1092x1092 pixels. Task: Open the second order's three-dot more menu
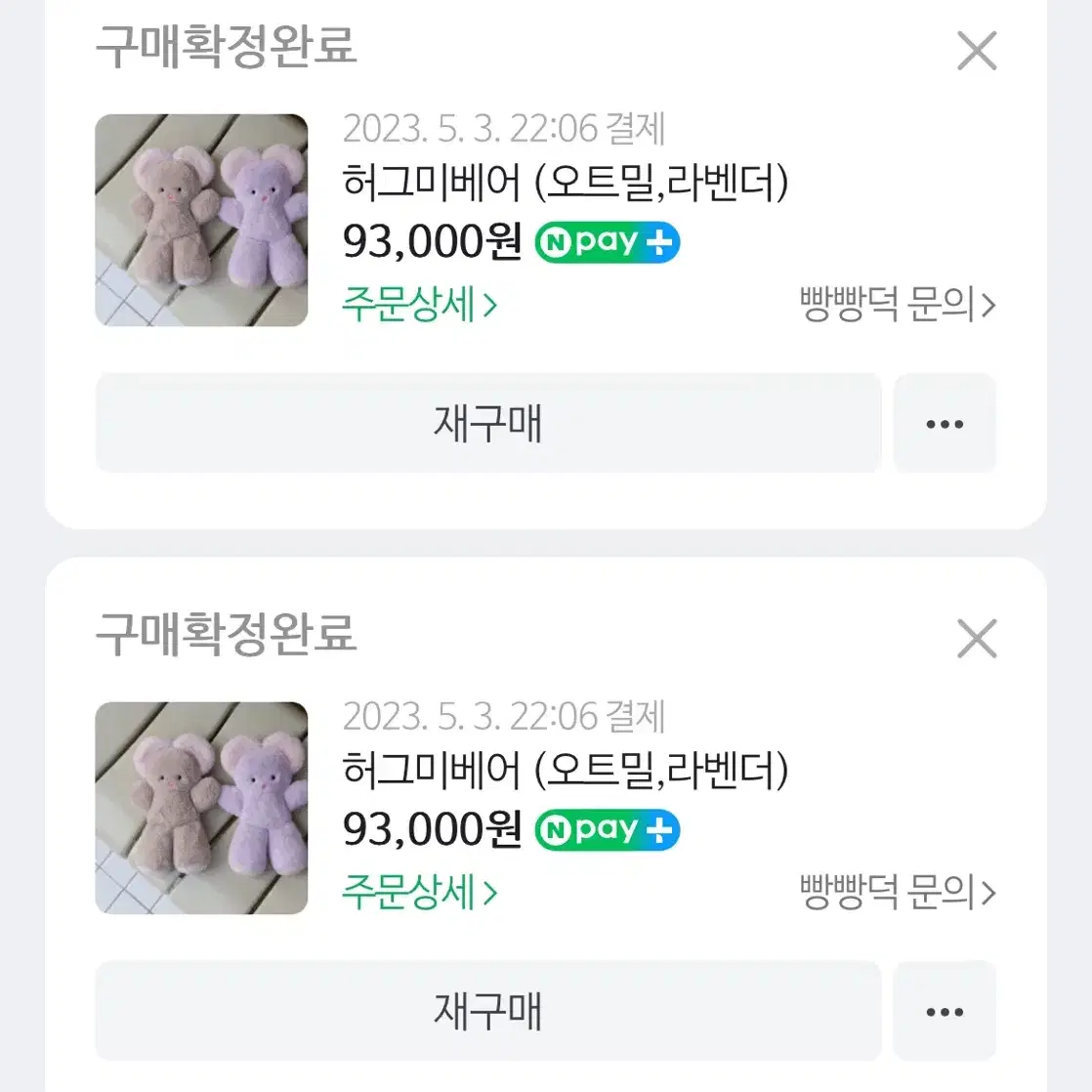945,1011
